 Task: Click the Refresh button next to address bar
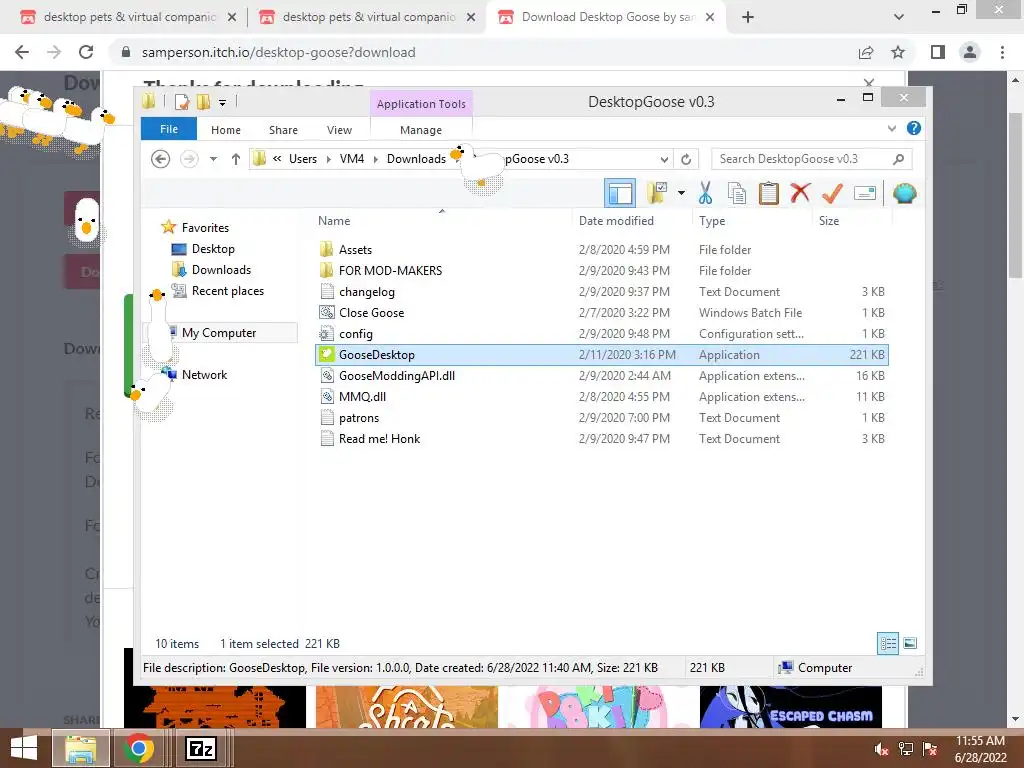click(686, 159)
